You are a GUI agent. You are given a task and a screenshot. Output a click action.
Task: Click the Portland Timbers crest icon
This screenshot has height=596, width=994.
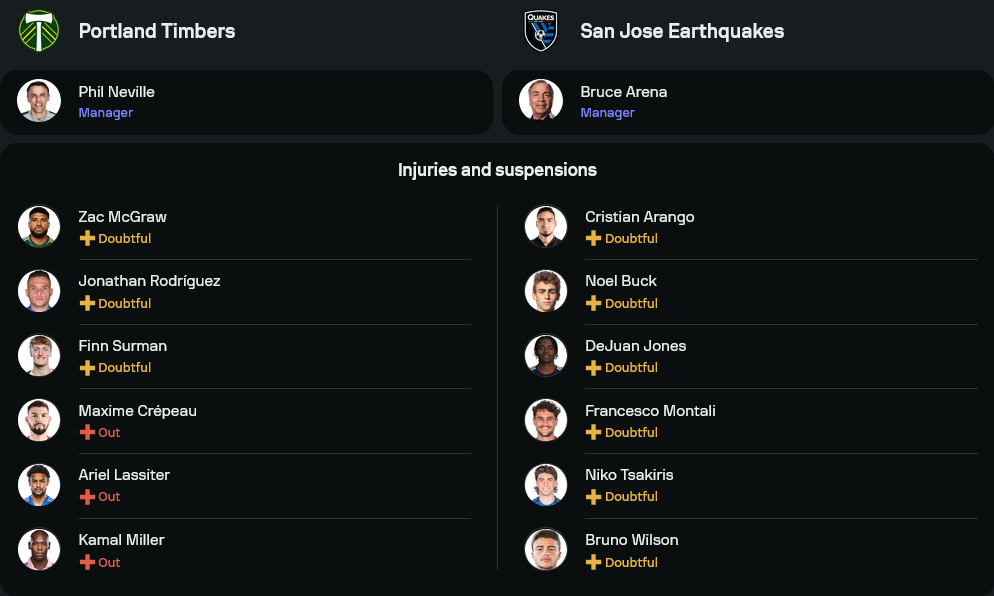click(39, 31)
